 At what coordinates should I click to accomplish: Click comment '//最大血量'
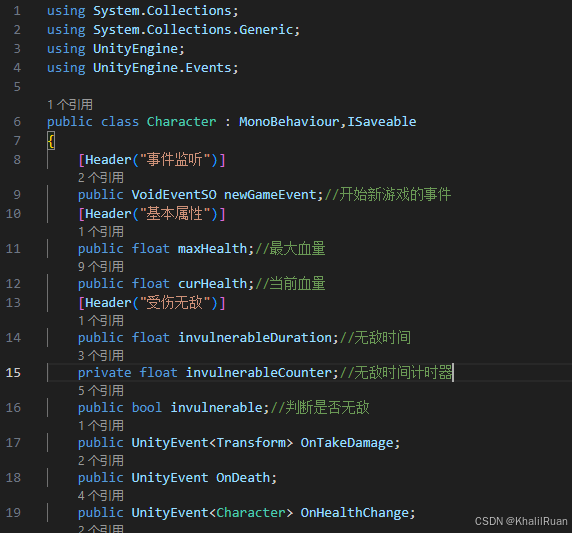(290, 248)
